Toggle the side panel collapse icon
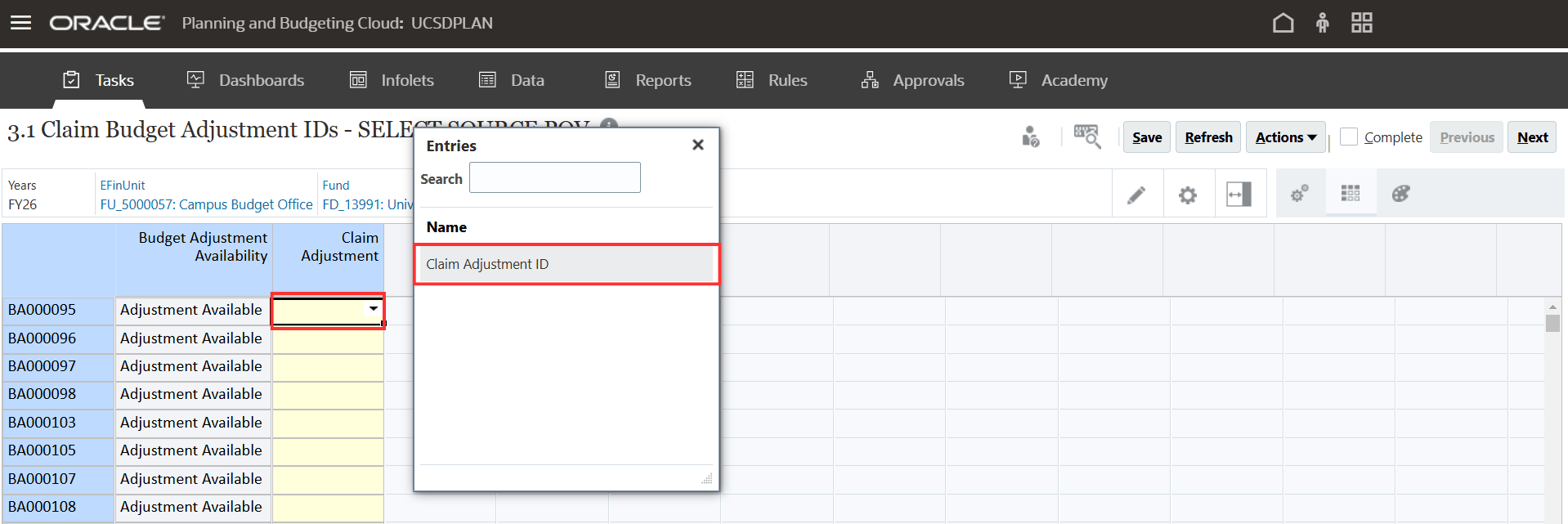The width and height of the screenshot is (1568, 524). (x=1239, y=195)
